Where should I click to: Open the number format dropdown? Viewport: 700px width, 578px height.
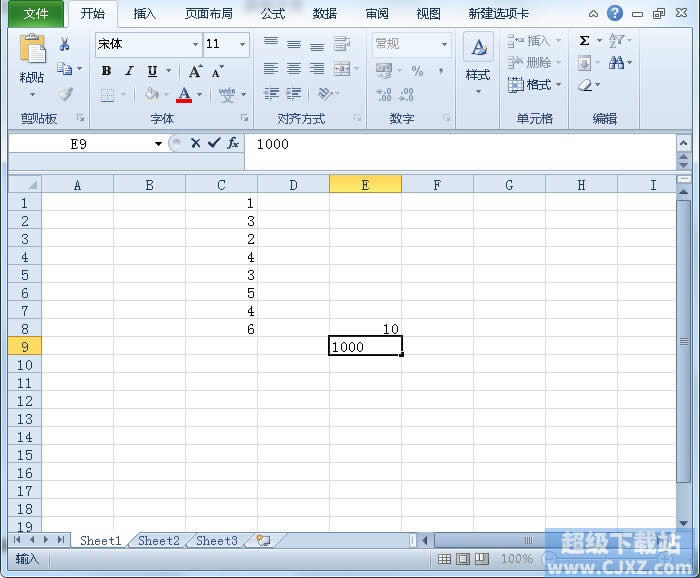(x=444, y=44)
